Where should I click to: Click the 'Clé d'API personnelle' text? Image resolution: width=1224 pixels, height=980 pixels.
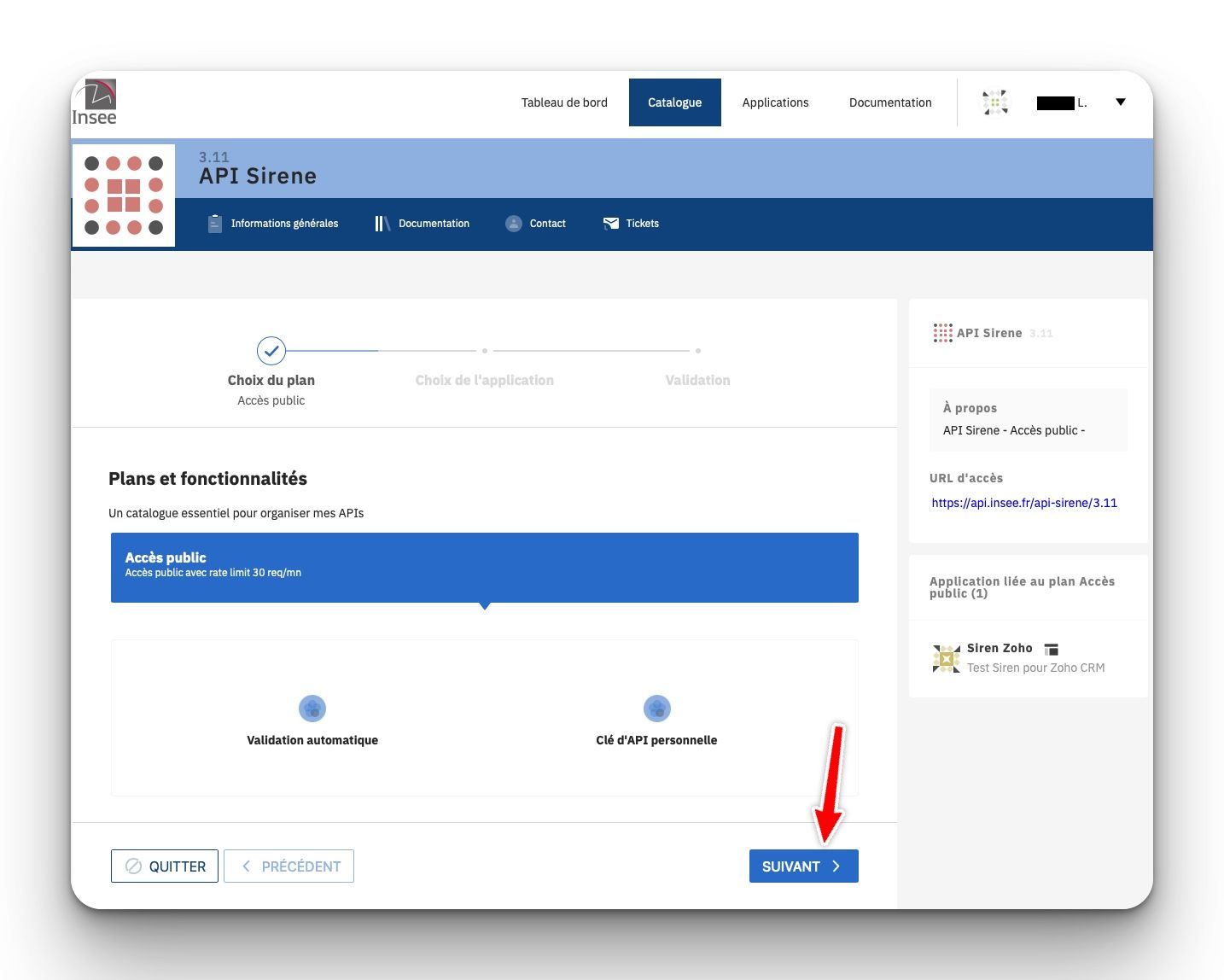(x=656, y=740)
